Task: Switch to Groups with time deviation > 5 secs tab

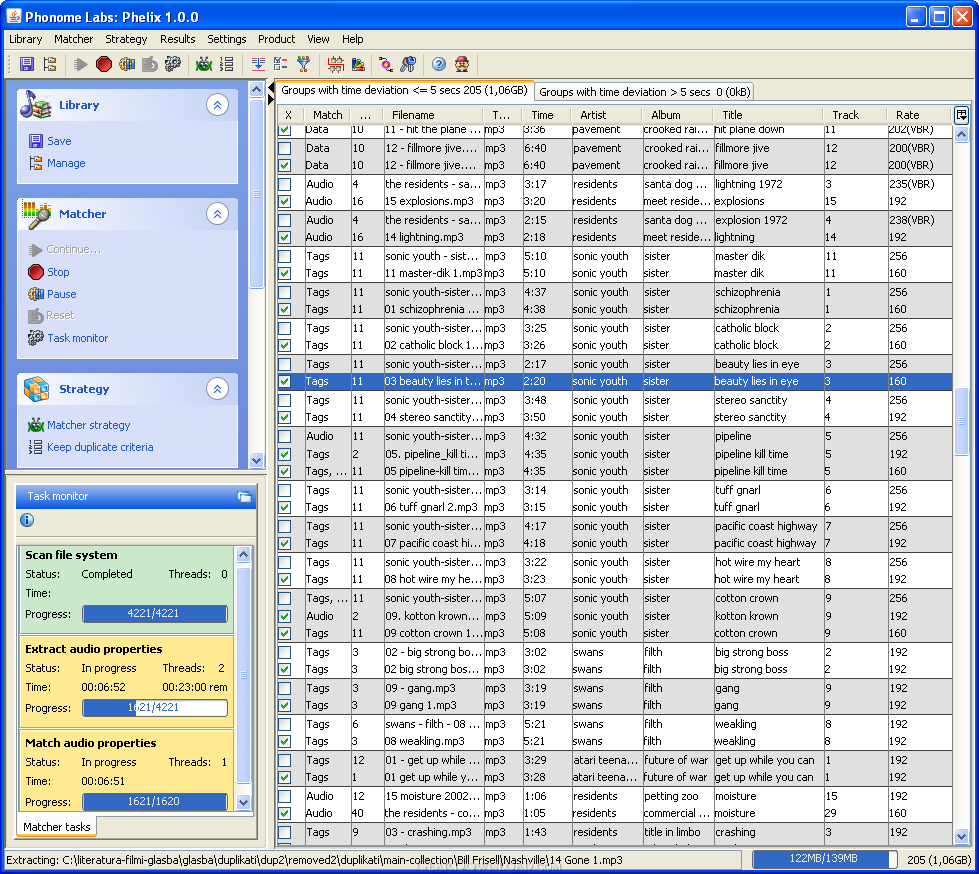Action: pos(644,92)
